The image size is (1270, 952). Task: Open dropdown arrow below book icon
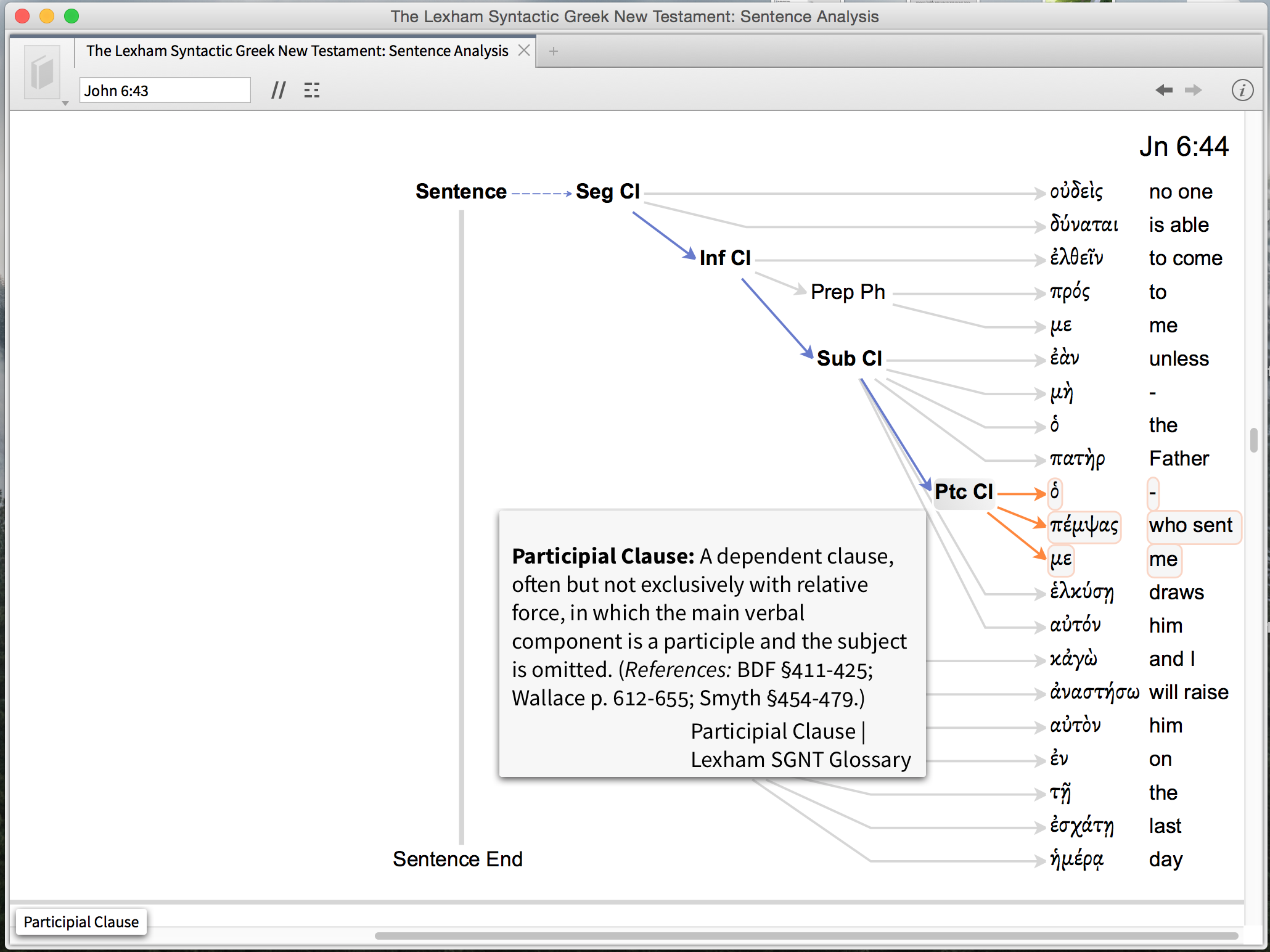pyautogui.click(x=65, y=104)
